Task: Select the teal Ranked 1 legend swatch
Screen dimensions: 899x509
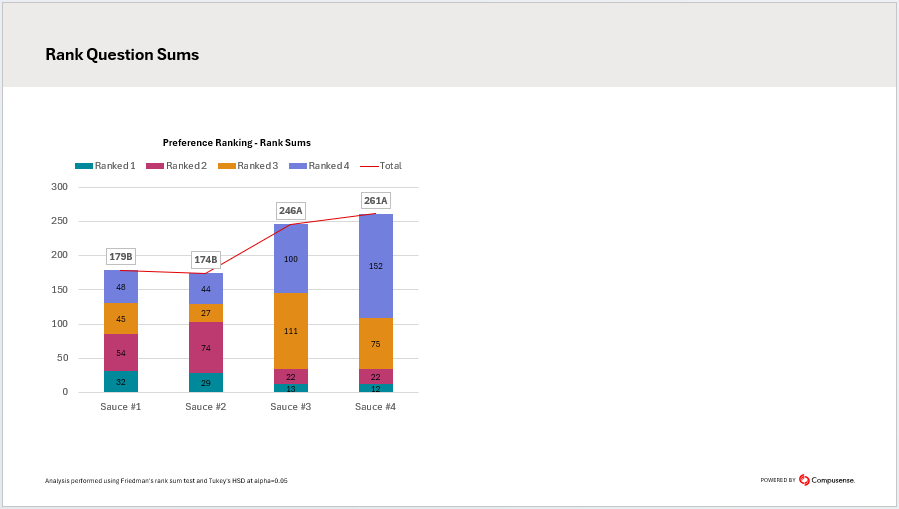Action: click(x=83, y=166)
